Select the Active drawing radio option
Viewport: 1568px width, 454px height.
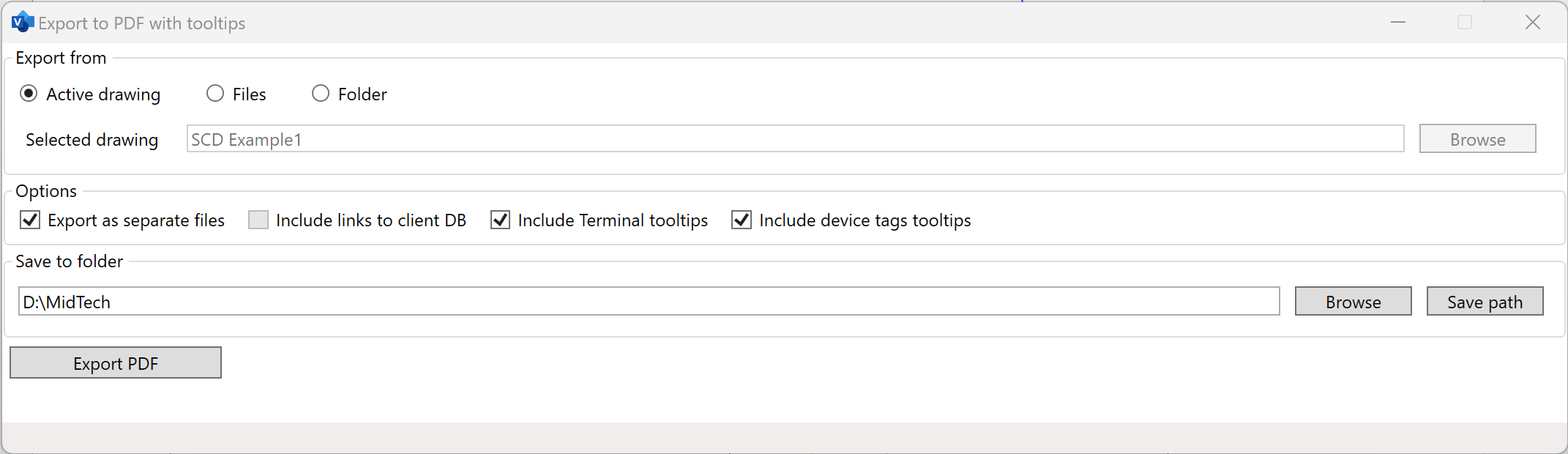(x=29, y=94)
